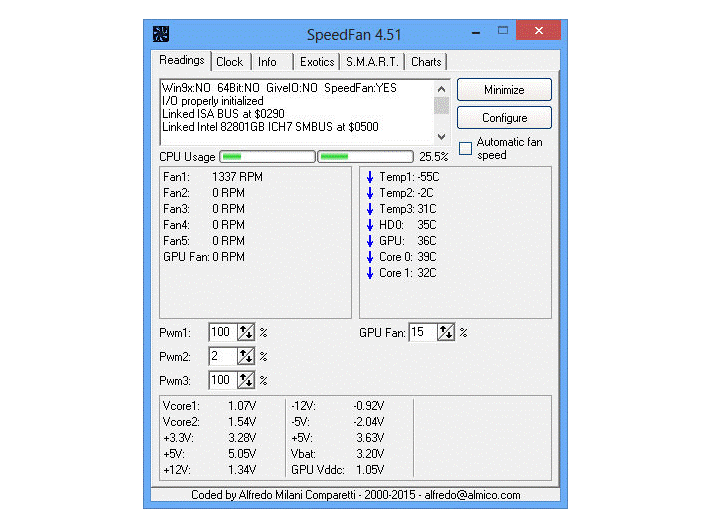Click the +12V 1.34V reading
The height and width of the screenshot is (526, 723).
tap(209, 470)
